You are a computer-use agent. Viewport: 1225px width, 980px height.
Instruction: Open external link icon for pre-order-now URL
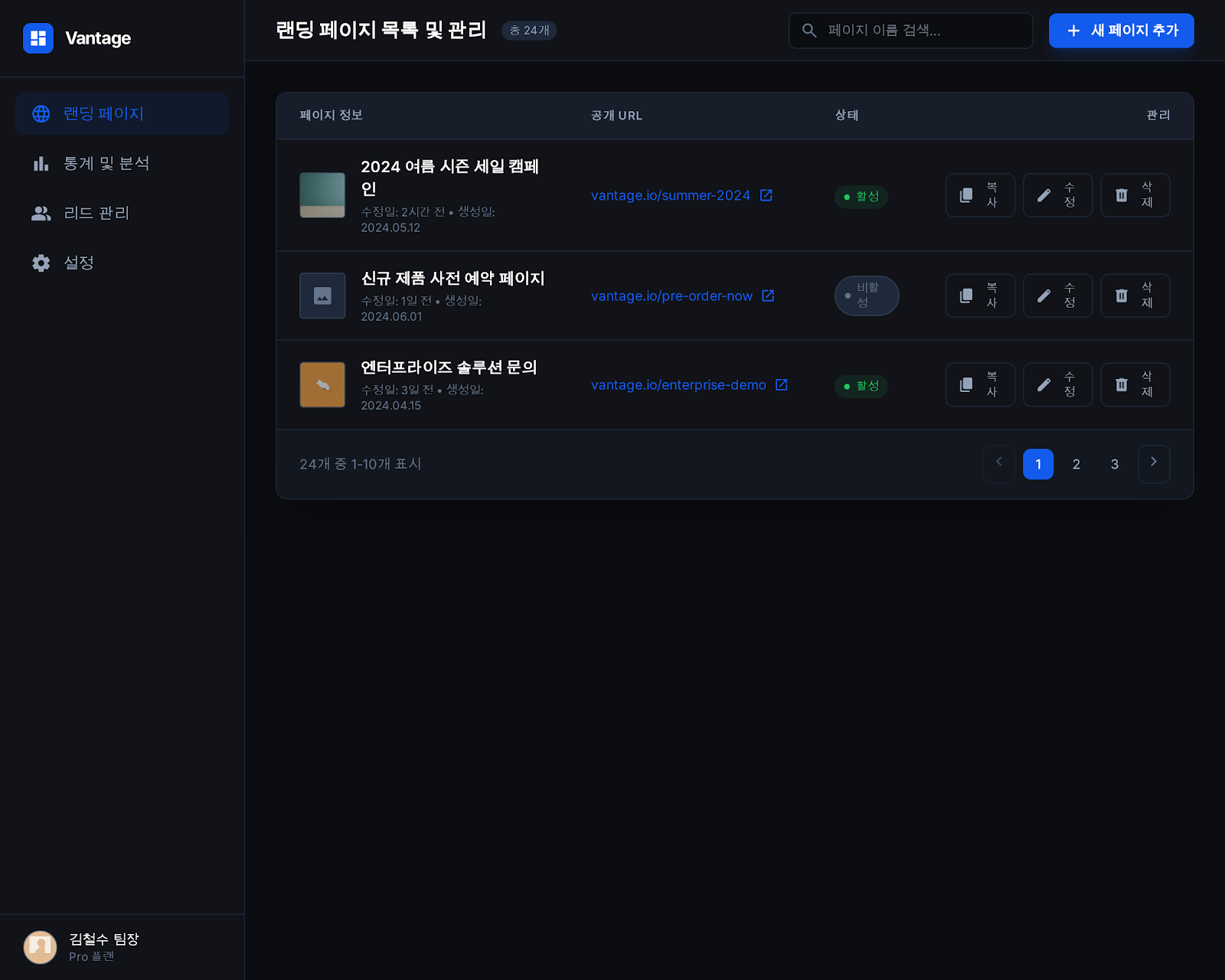(768, 296)
